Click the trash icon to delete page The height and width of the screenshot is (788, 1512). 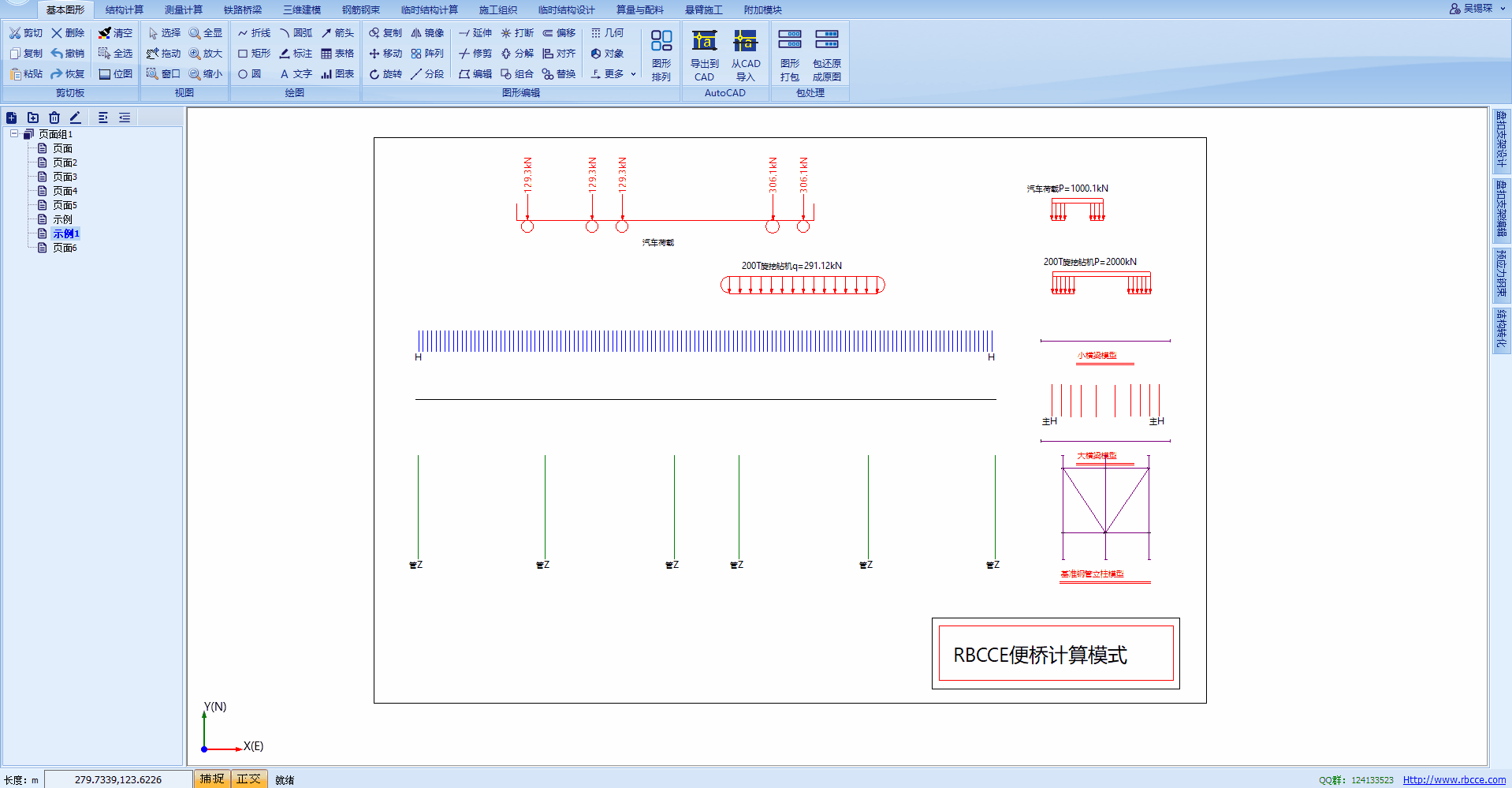click(54, 118)
